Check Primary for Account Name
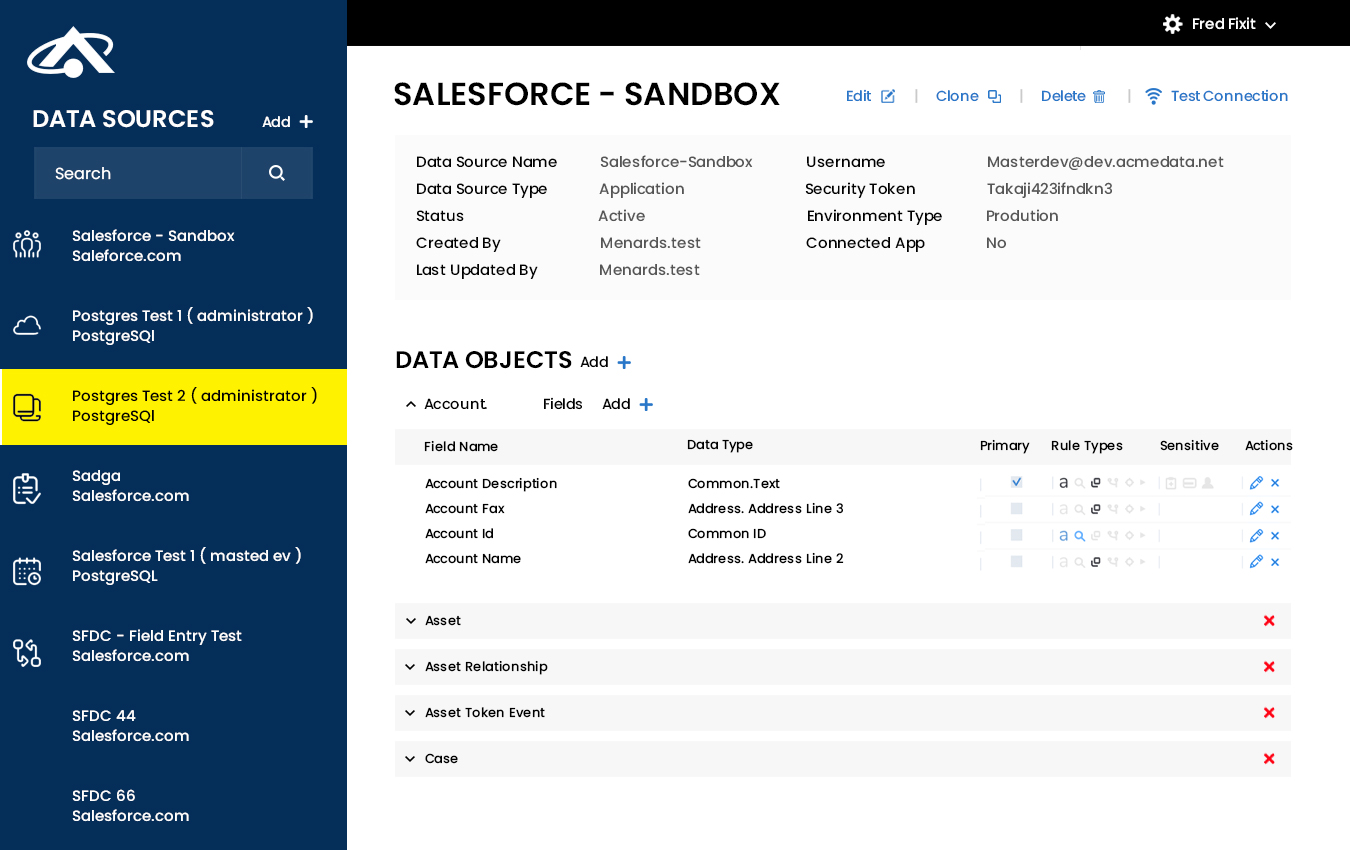Viewport: 1350px width, 850px height. [1016, 562]
